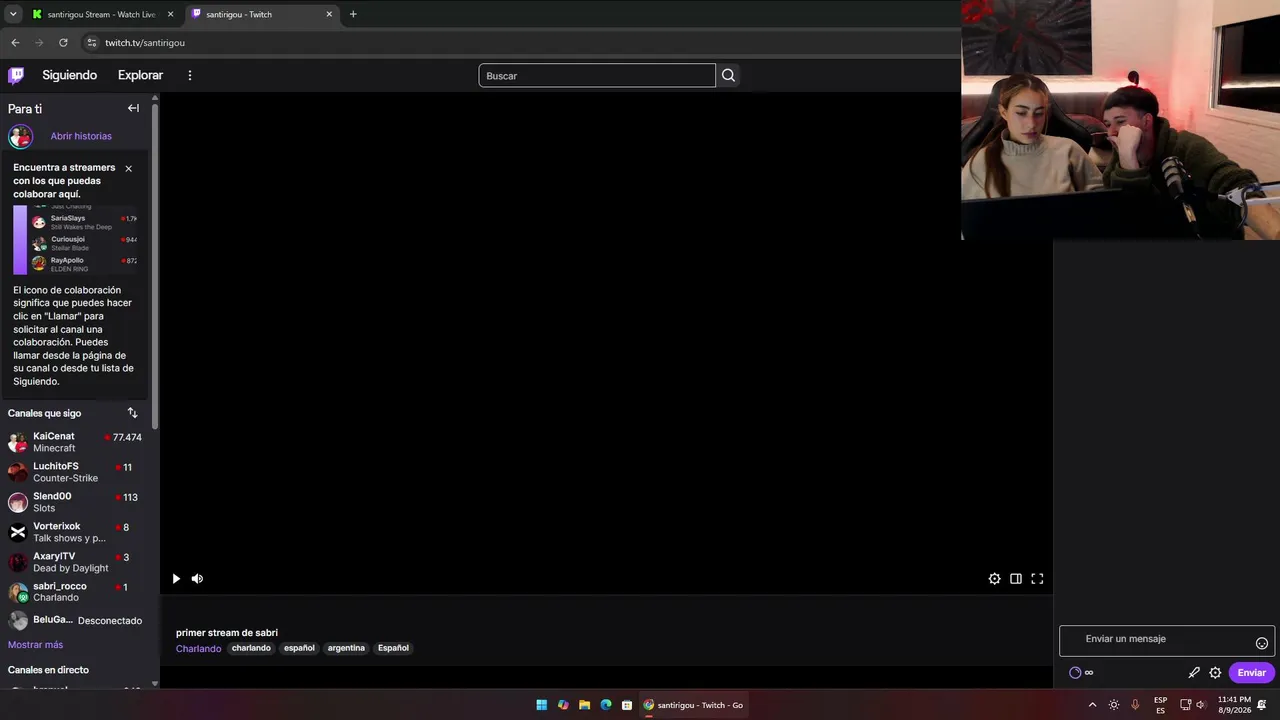Open AxaryITV channel avatar
The image size is (1280, 720).
(18, 562)
